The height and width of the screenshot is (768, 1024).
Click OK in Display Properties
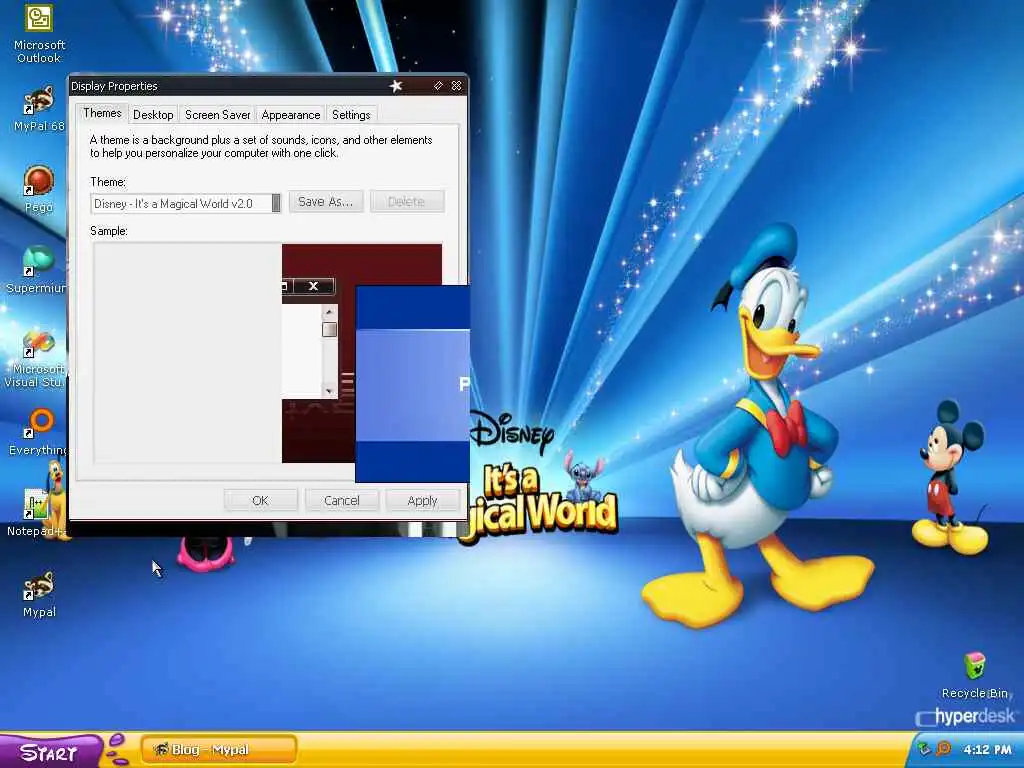click(x=261, y=501)
